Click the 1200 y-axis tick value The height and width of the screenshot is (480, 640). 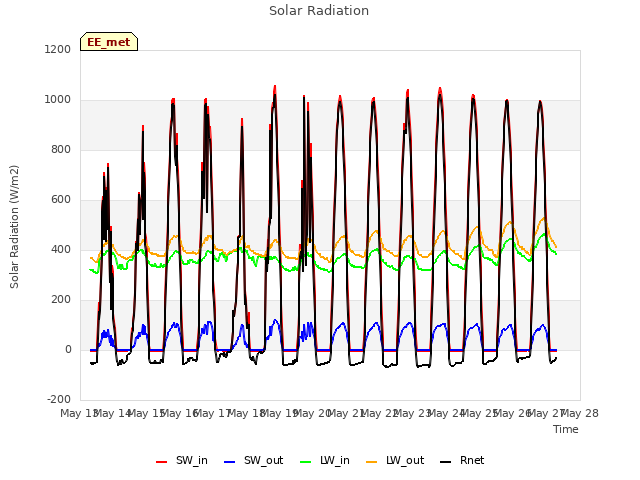pyautogui.click(x=58, y=49)
